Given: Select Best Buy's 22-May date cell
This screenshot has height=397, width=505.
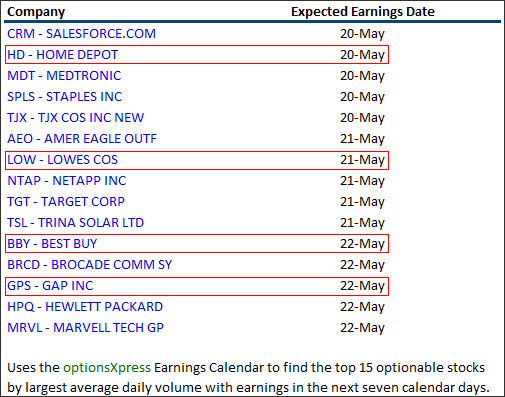Looking at the screenshot, I should point(362,244).
